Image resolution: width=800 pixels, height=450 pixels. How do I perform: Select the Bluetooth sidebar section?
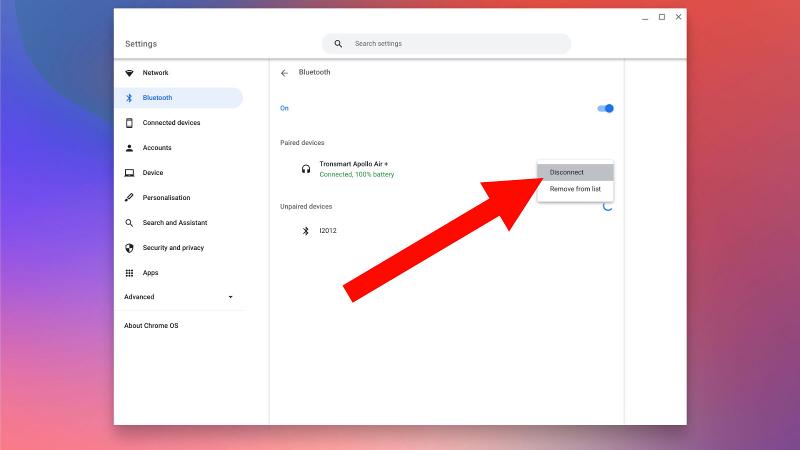(179, 98)
